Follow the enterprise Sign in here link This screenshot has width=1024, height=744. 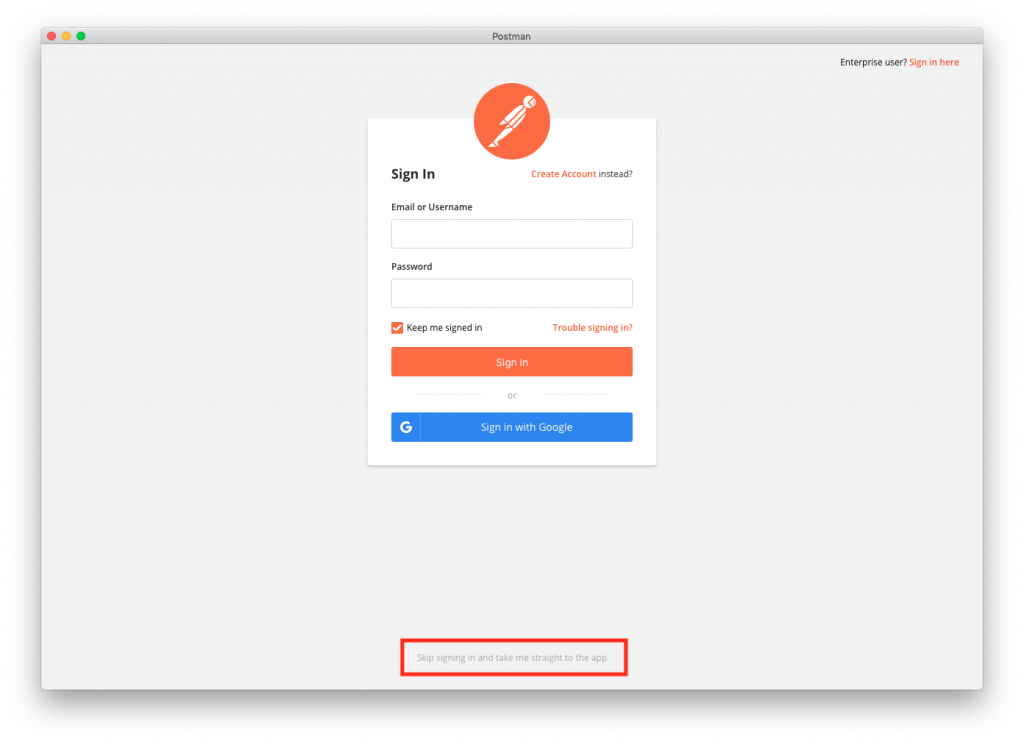[x=934, y=63]
